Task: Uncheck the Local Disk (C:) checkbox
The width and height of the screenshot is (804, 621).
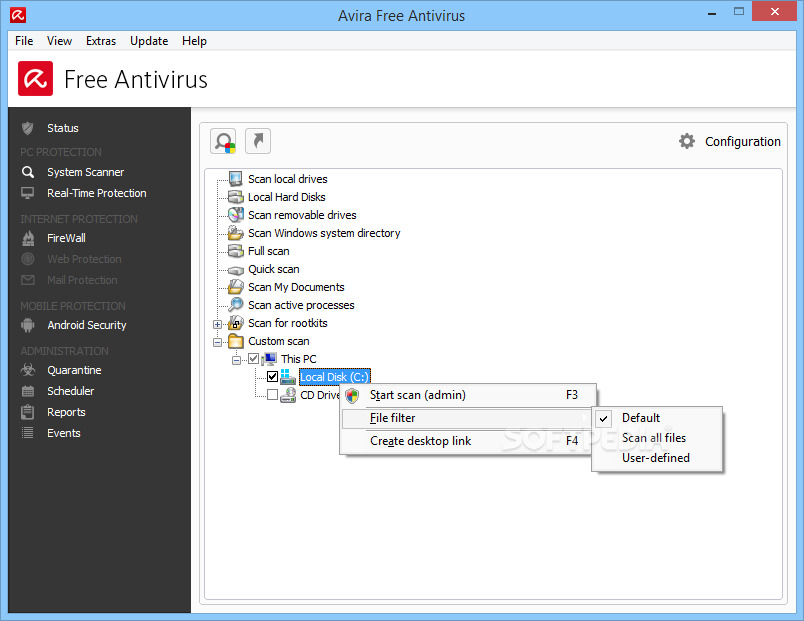Action: (x=272, y=376)
